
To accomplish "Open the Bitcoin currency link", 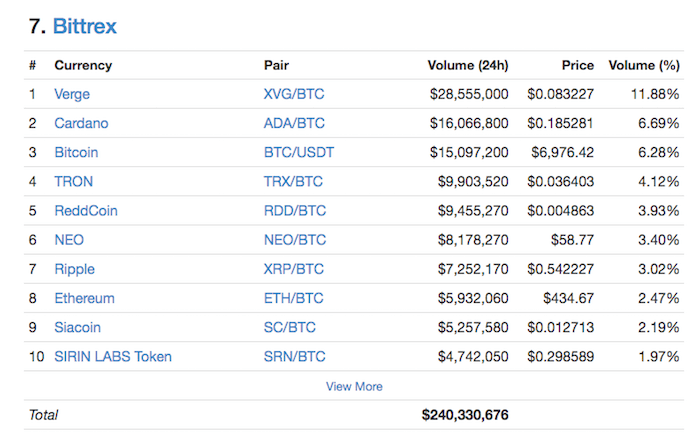I will point(76,152).
